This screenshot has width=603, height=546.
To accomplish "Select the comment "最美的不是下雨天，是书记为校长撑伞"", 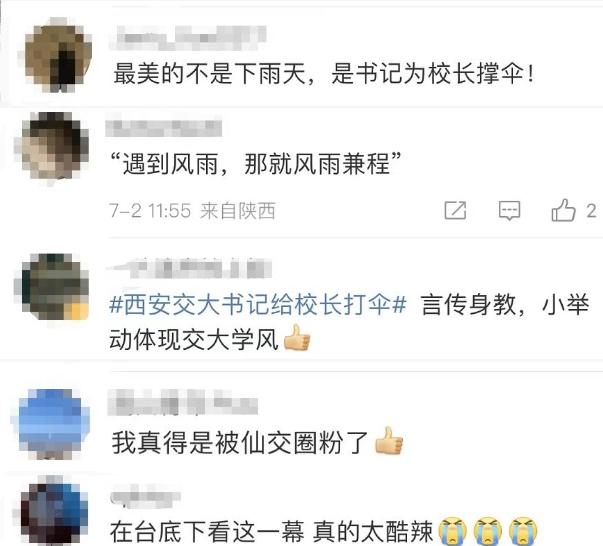I will [323, 74].
